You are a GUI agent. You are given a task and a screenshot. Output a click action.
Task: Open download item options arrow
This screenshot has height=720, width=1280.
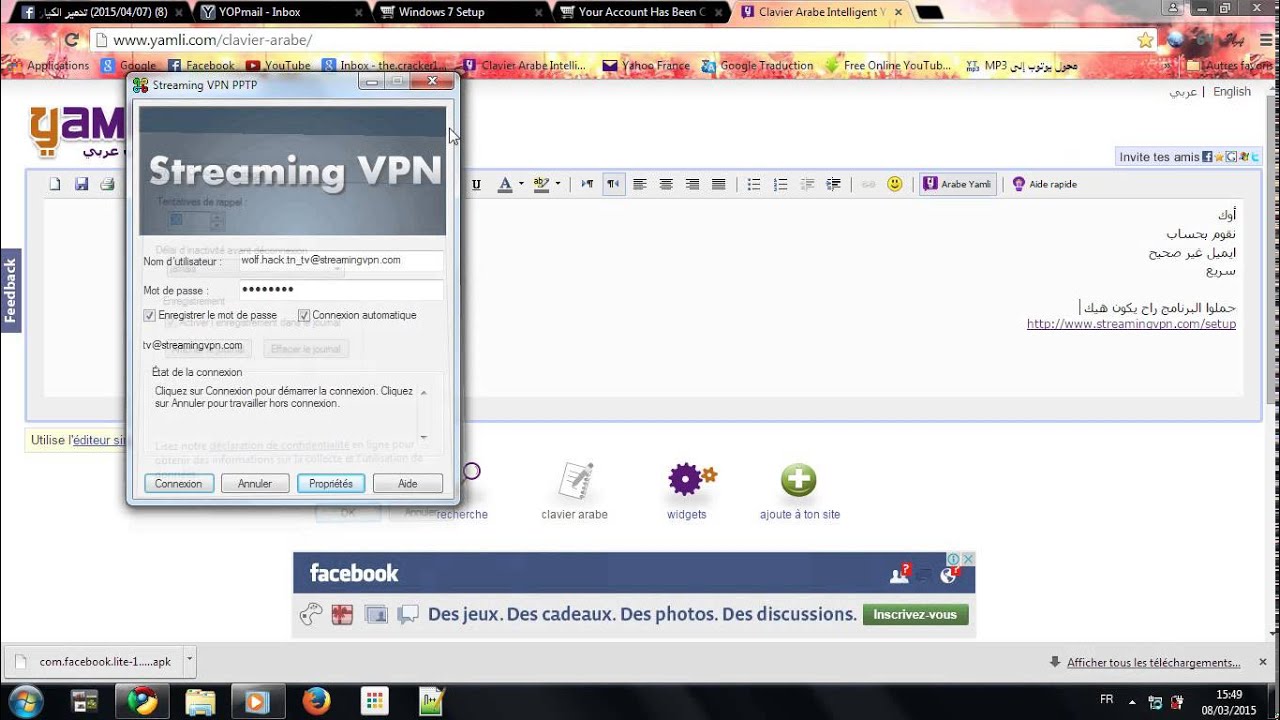[190, 661]
